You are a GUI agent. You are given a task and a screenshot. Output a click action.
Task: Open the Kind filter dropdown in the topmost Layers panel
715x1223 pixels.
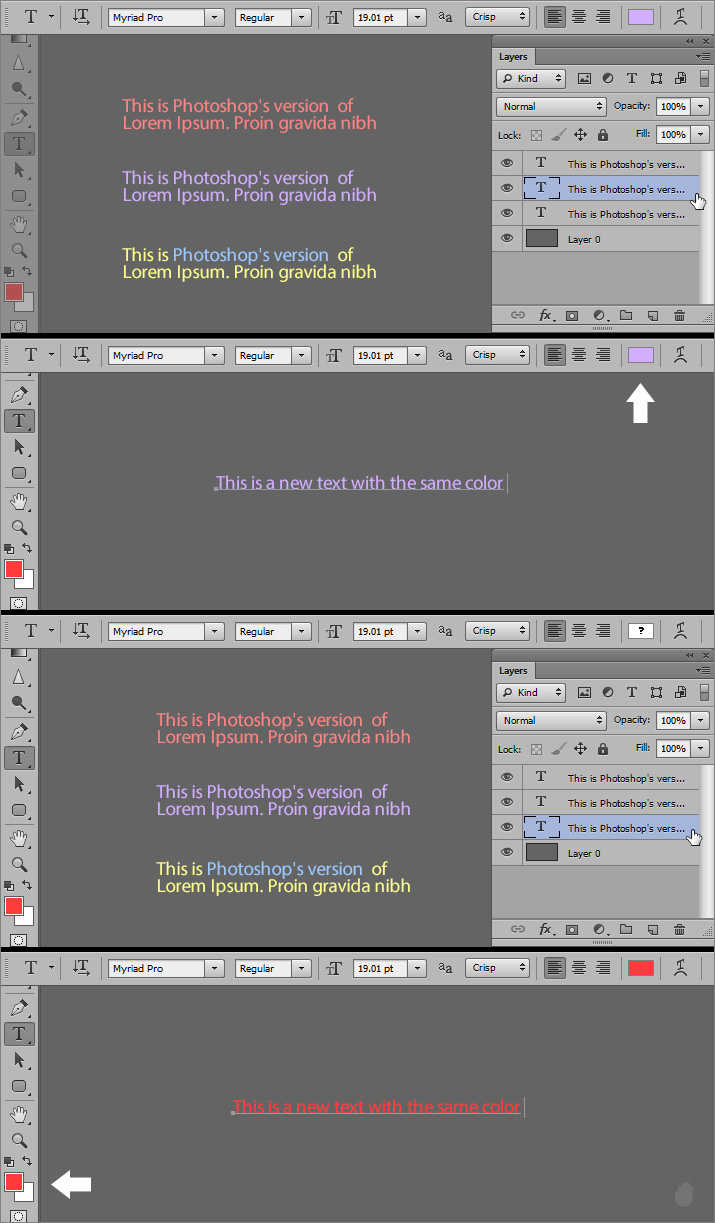[x=532, y=78]
